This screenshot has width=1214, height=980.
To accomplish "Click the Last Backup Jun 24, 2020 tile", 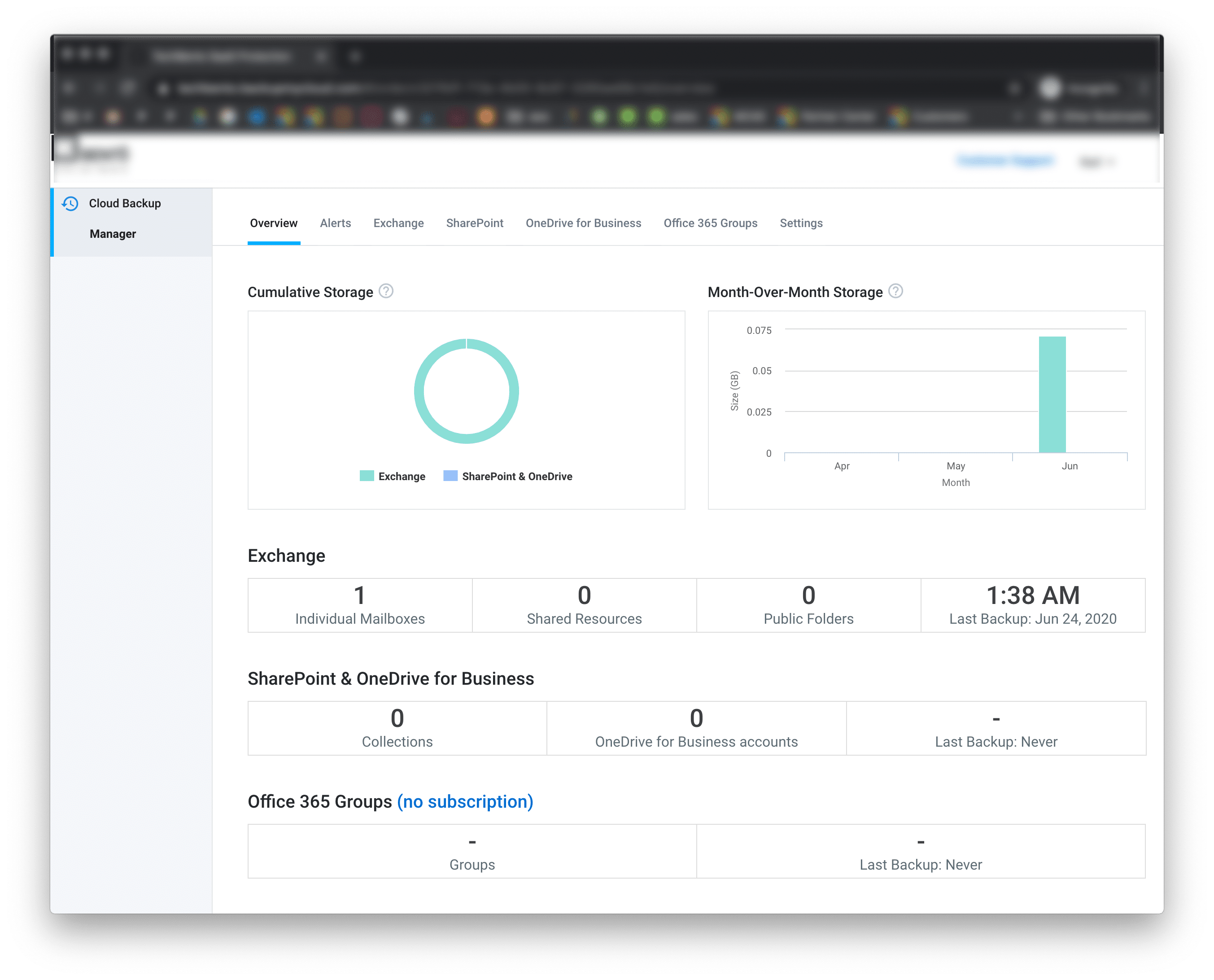I will coord(1034,606).
